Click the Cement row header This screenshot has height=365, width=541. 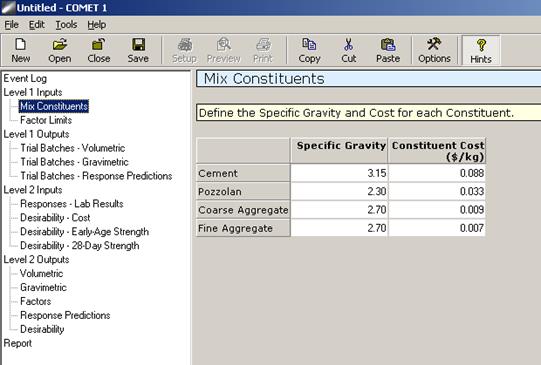(x=243, y=173)
